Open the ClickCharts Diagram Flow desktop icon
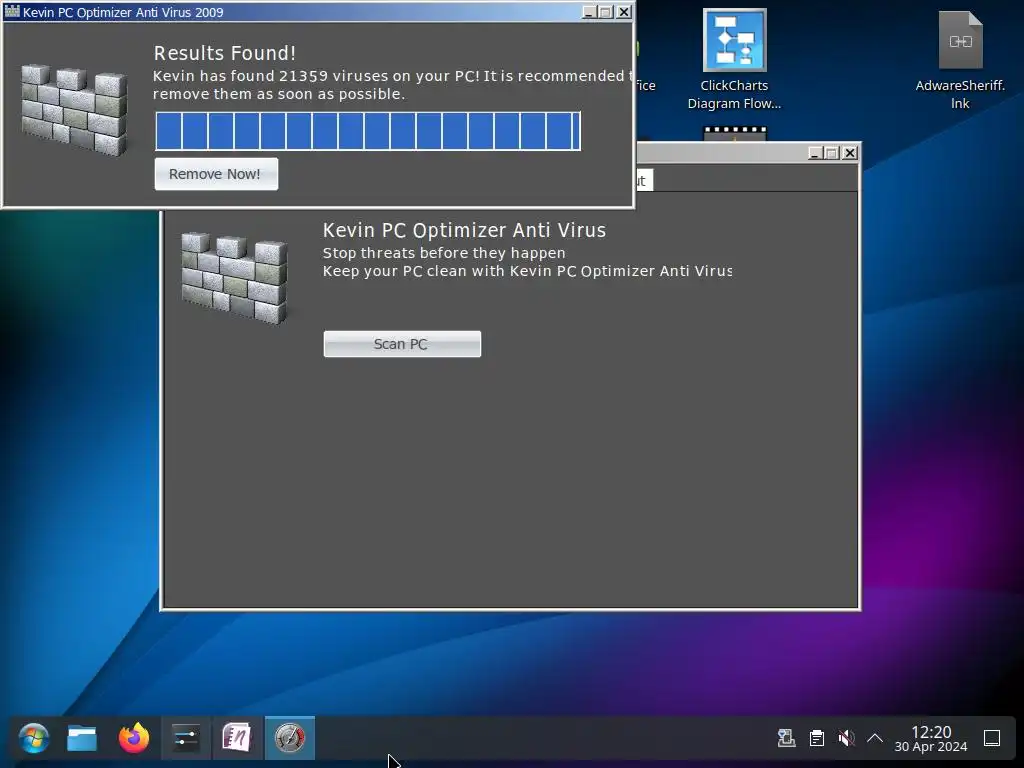The width and height of the screenshot is (1024, 768). pyautogui.click(x=734, y=59)
